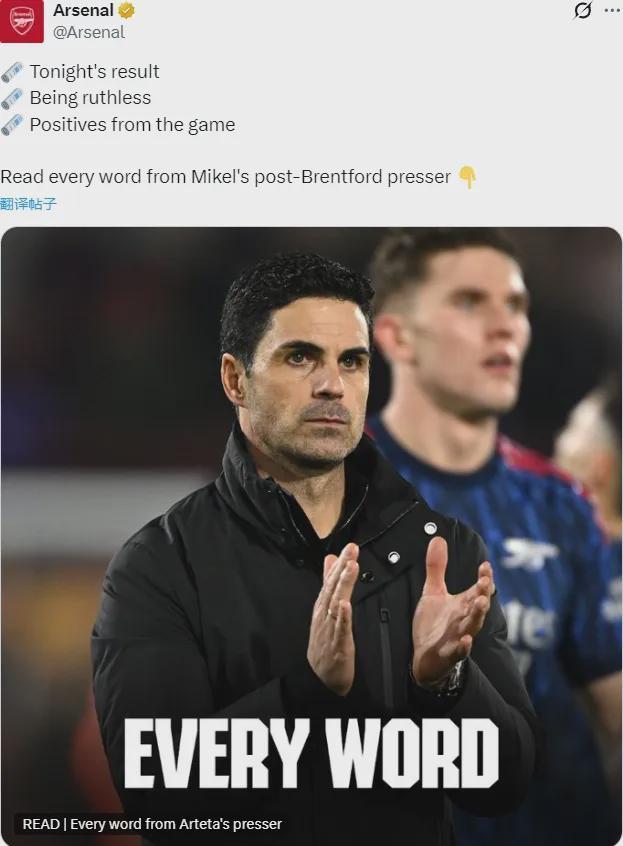Open the Arsenal display name profile link
This screenshot has width=623, height=846.
(83, 11)
